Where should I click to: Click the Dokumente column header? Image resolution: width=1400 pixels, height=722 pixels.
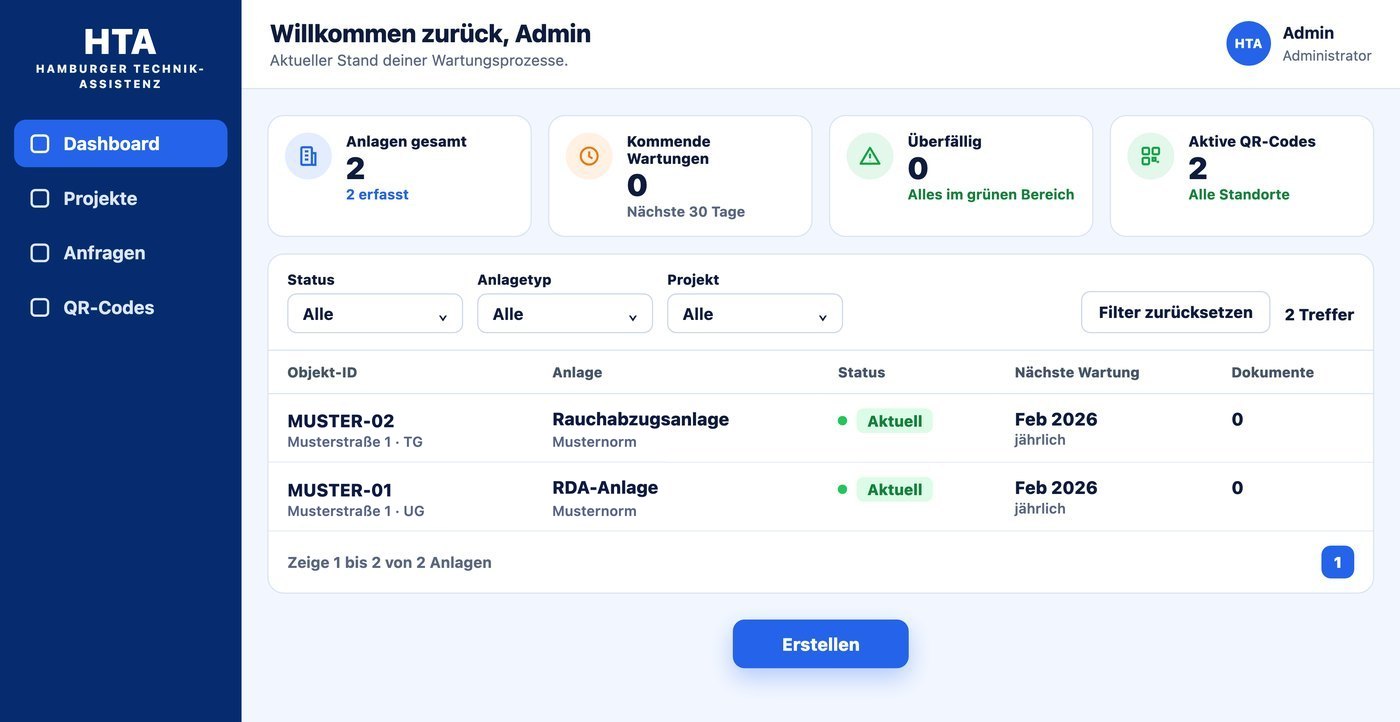[1272, 372]
